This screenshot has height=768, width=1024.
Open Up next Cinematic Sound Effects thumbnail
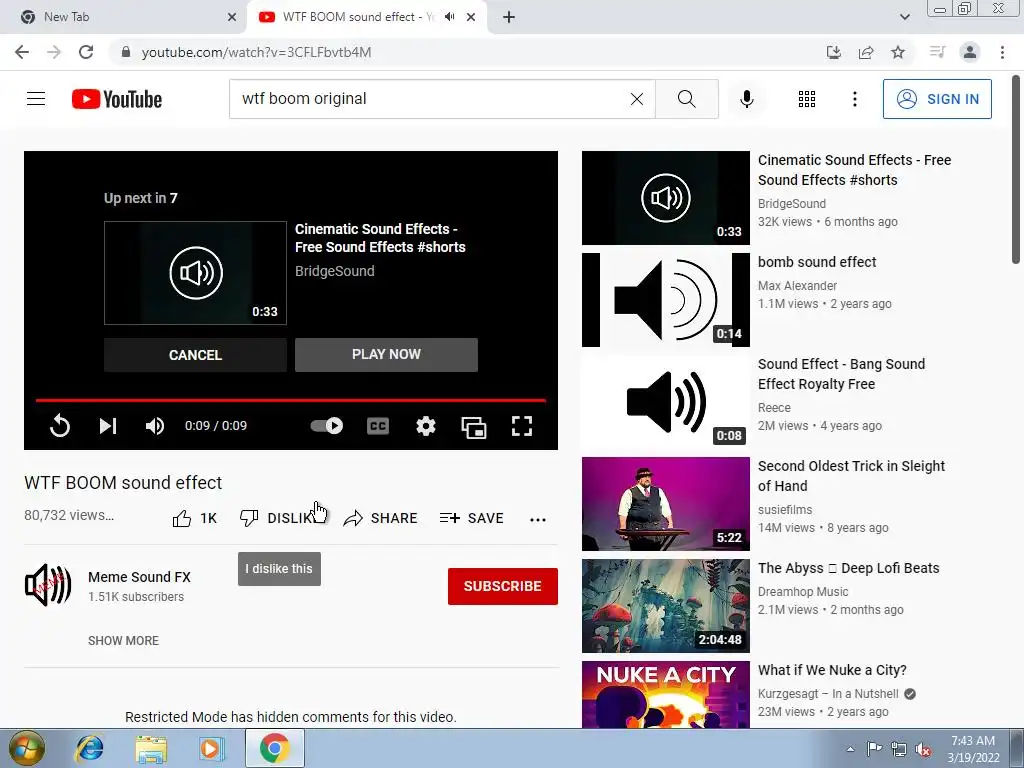click(x=195, y=273)
